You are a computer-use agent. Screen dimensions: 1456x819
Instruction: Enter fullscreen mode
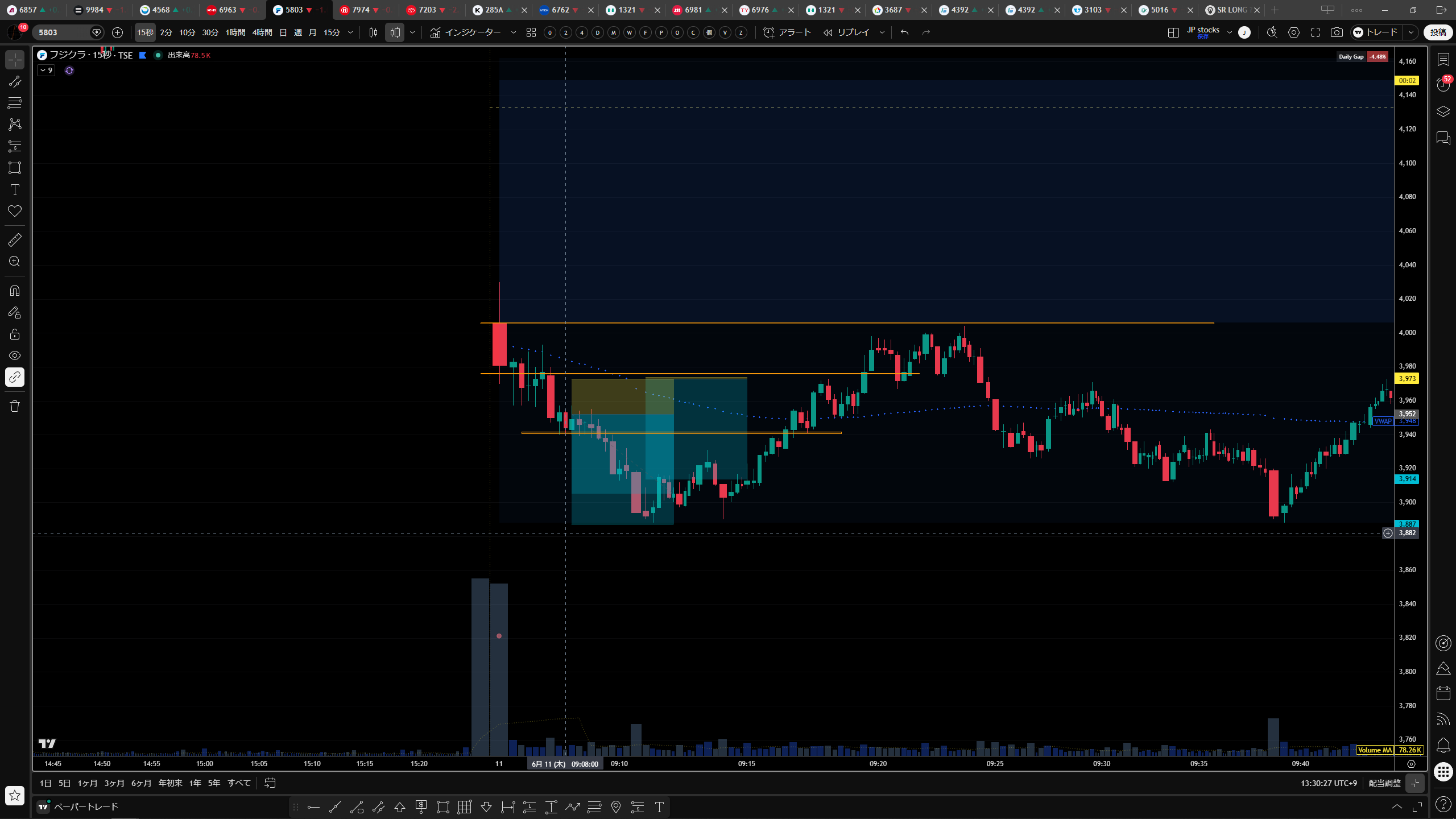[x=1316, y=32]
